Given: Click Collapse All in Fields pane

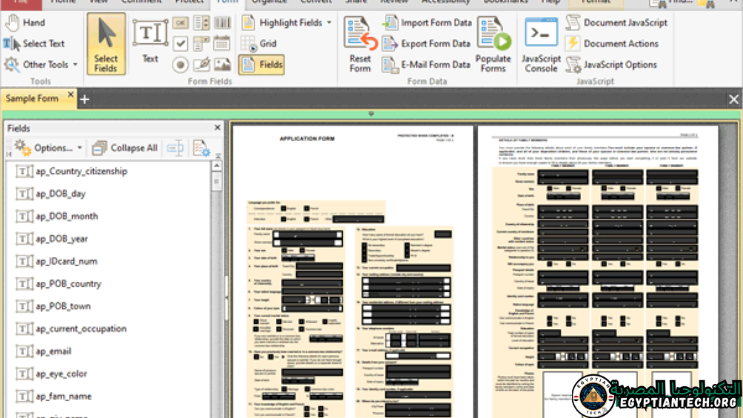Looking at the screenshot, I should click(x=125, y=148).
